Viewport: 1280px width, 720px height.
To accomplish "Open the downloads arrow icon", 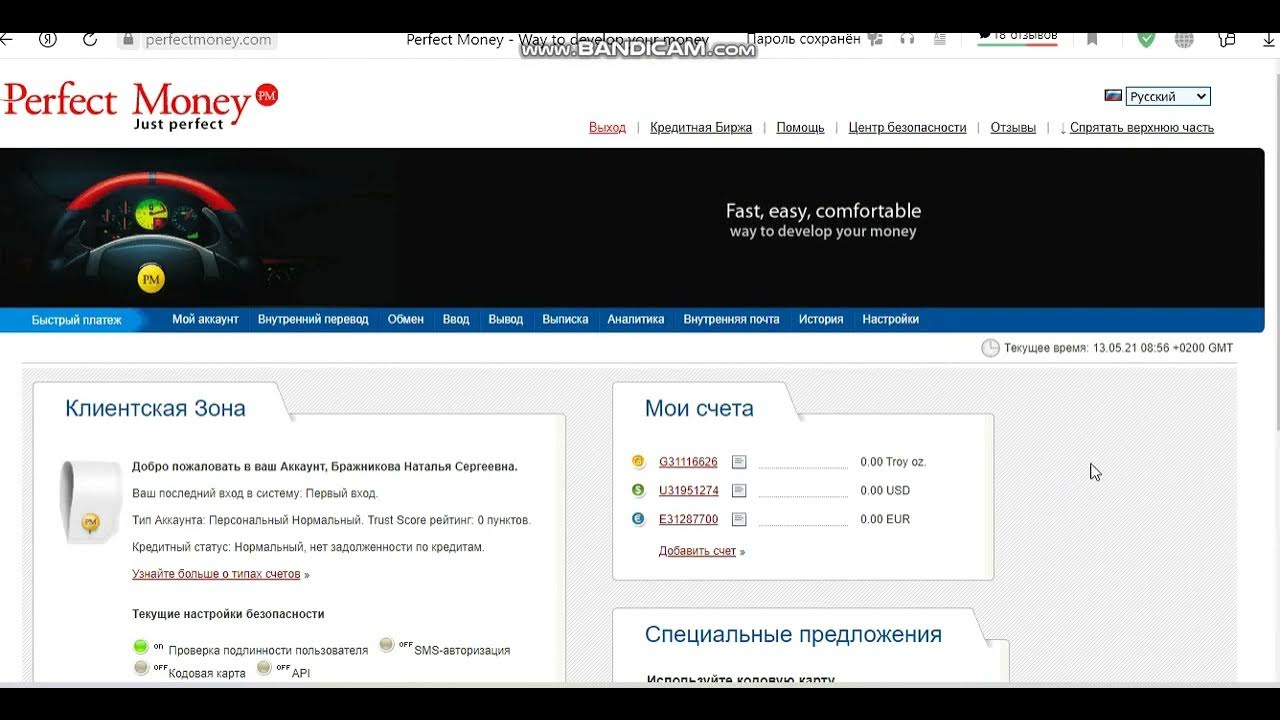I will 1269,40.
